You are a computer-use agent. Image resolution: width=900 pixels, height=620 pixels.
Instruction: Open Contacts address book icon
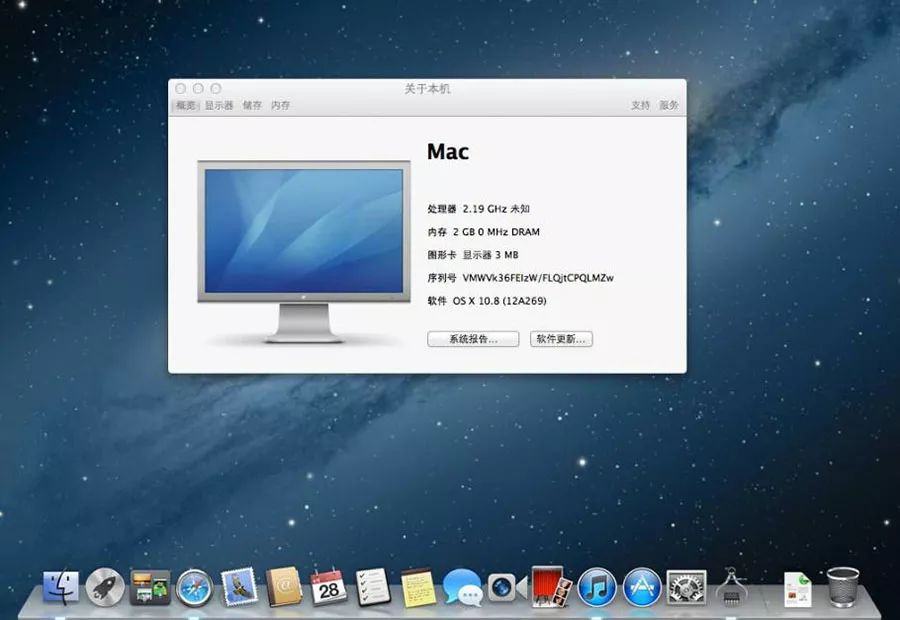point(284,587)
